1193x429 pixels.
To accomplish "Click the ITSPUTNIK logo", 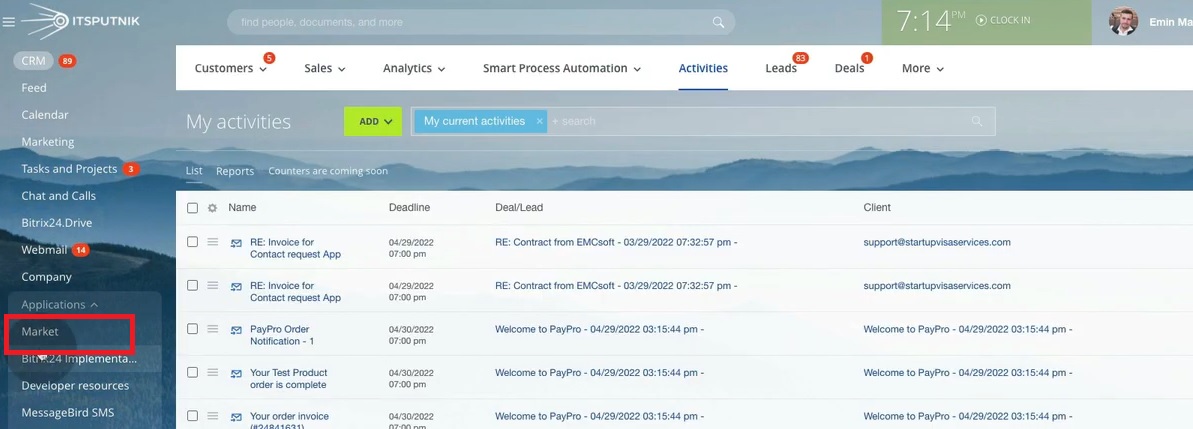I will click(x=81, y=21).
